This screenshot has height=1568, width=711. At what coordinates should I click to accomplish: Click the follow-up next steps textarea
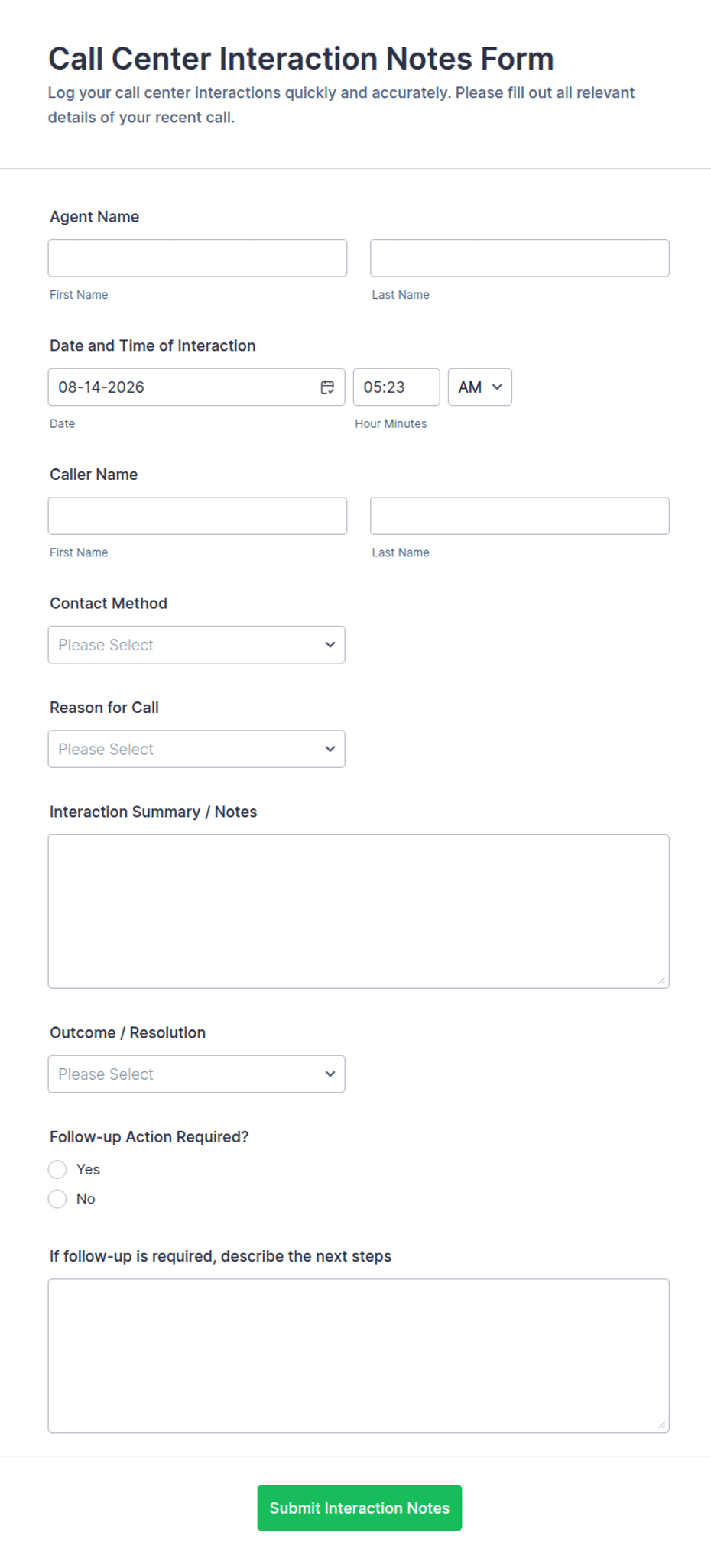359,1356
